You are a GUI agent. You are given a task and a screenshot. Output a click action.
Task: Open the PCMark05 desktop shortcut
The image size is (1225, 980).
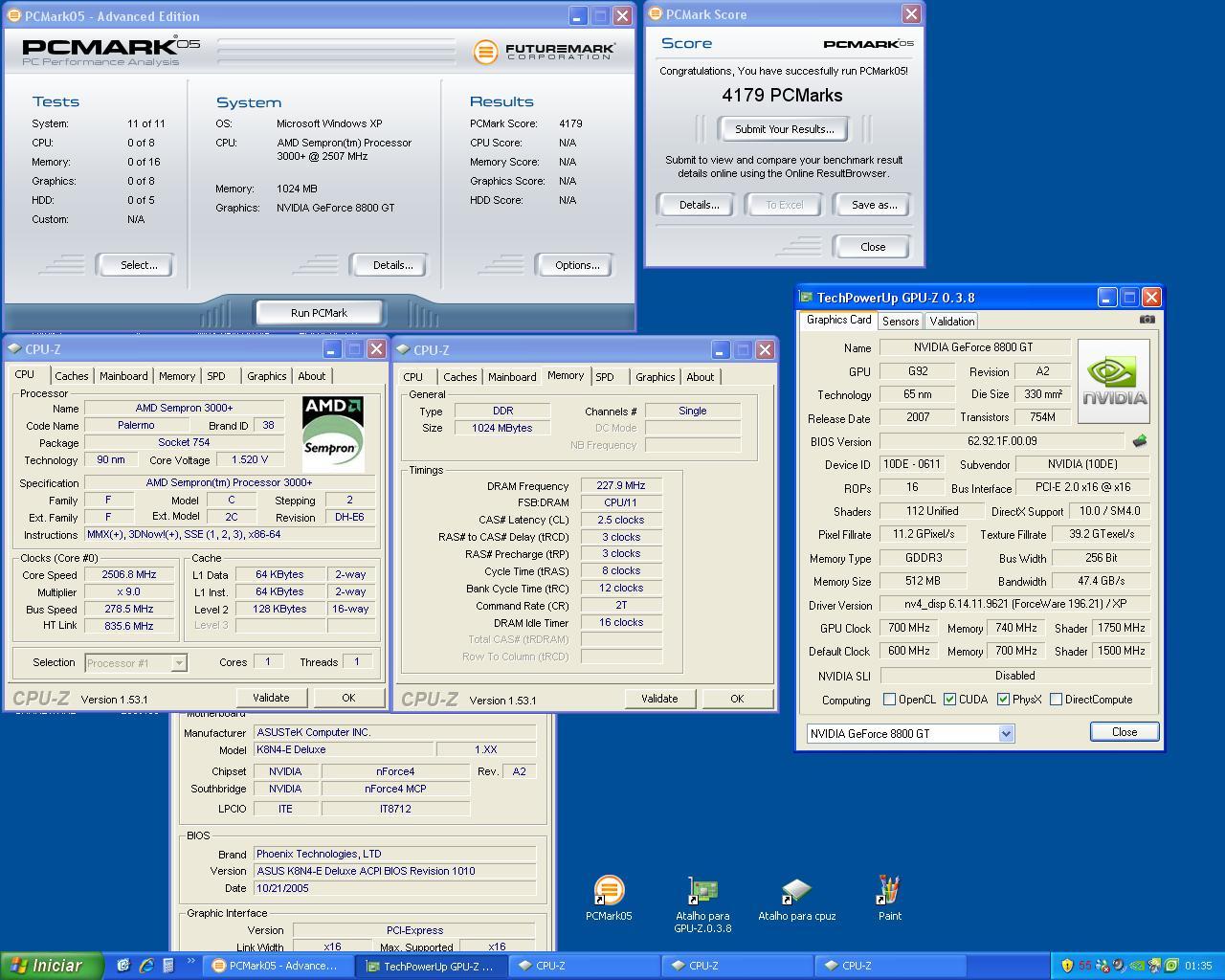click(609, 898)
